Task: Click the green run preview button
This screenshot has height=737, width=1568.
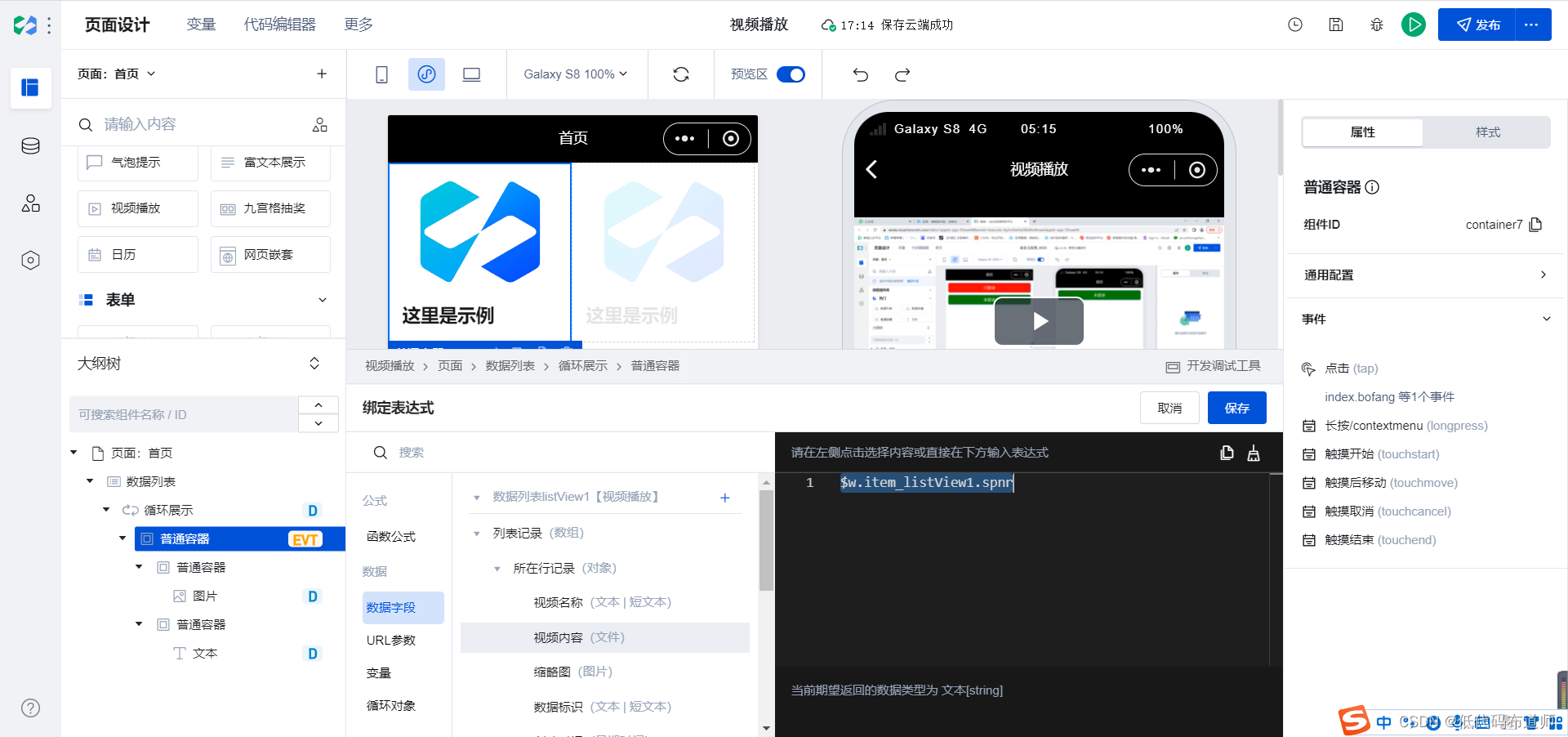Action: click(1414, 25)
